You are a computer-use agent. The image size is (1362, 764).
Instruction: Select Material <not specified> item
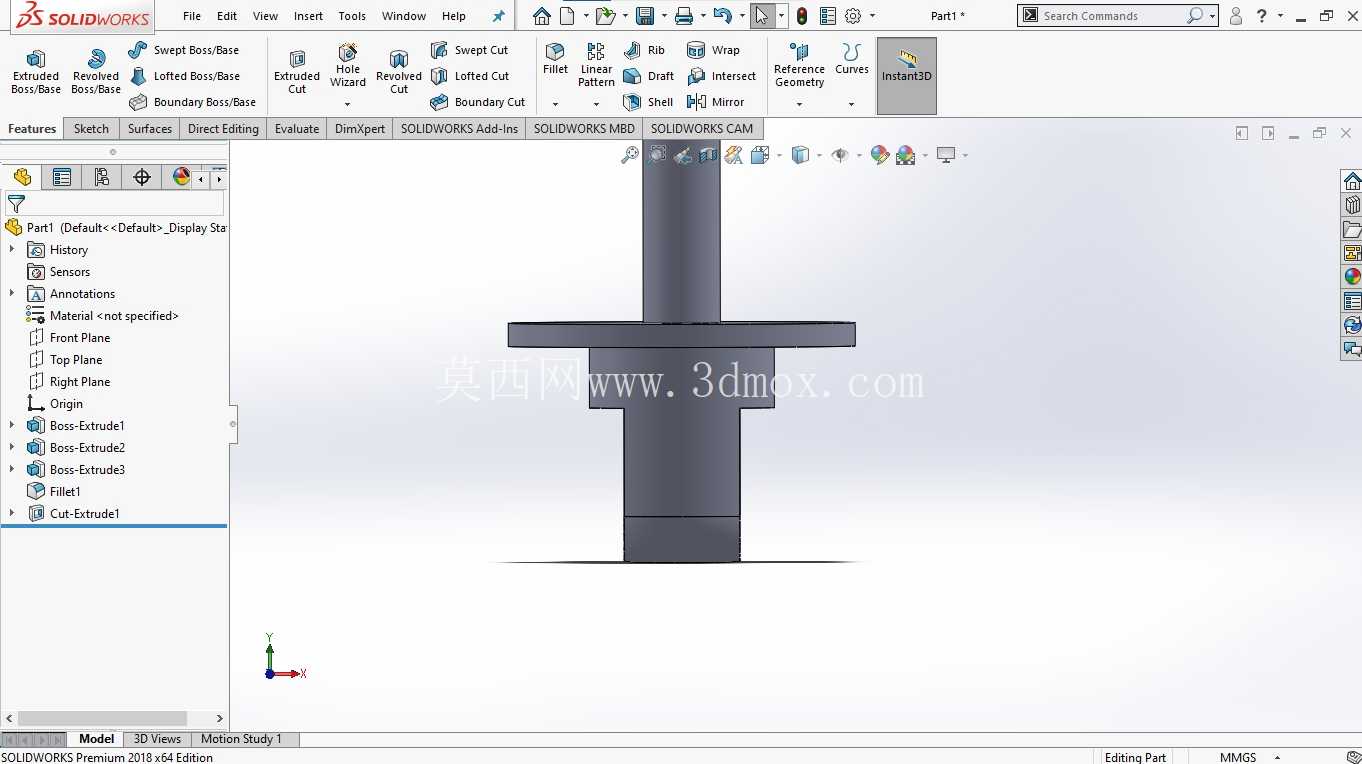pyautogui.click(x=102, y=316)
